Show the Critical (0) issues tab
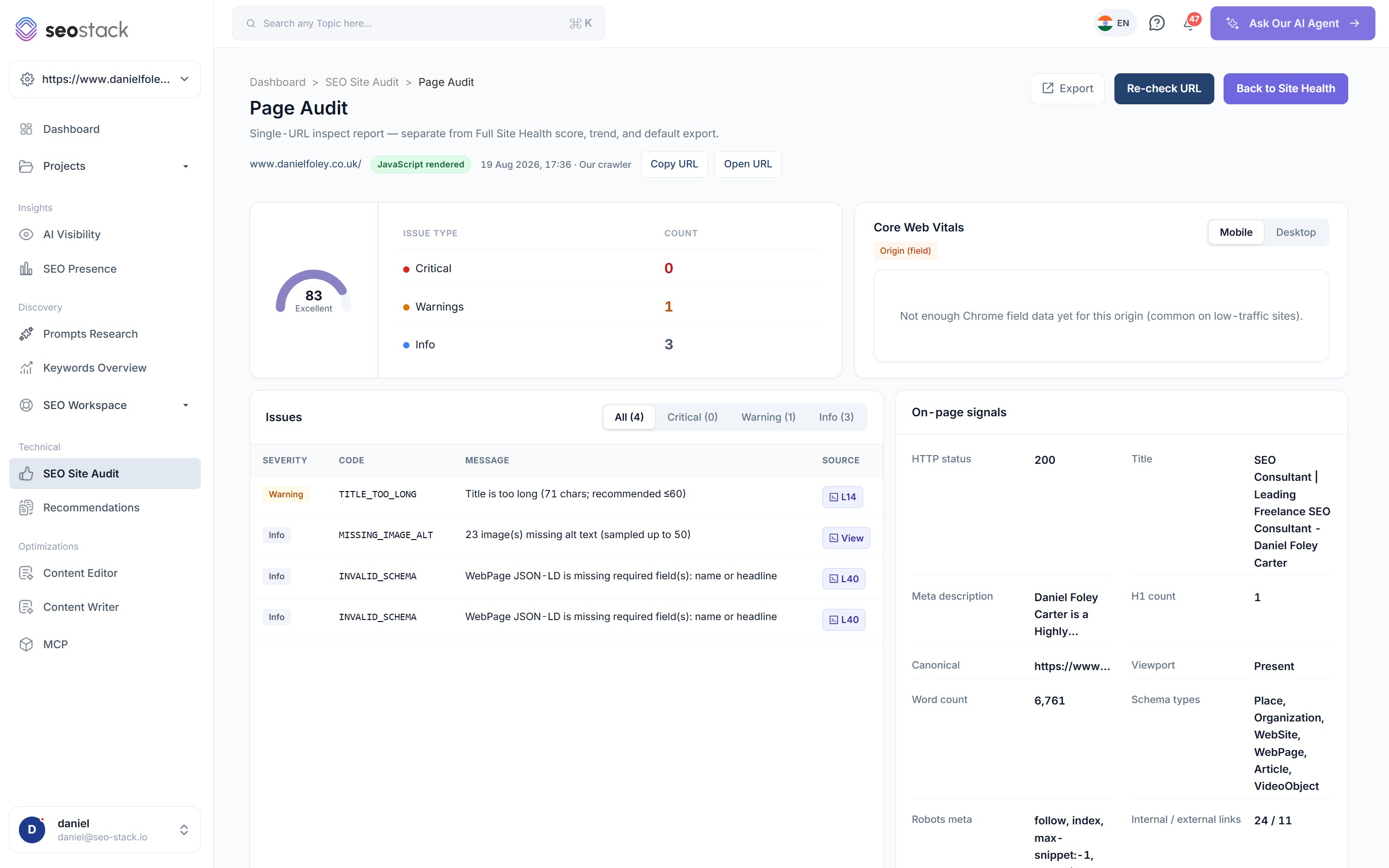This screenshot has height=868, width=1389. 692,417
